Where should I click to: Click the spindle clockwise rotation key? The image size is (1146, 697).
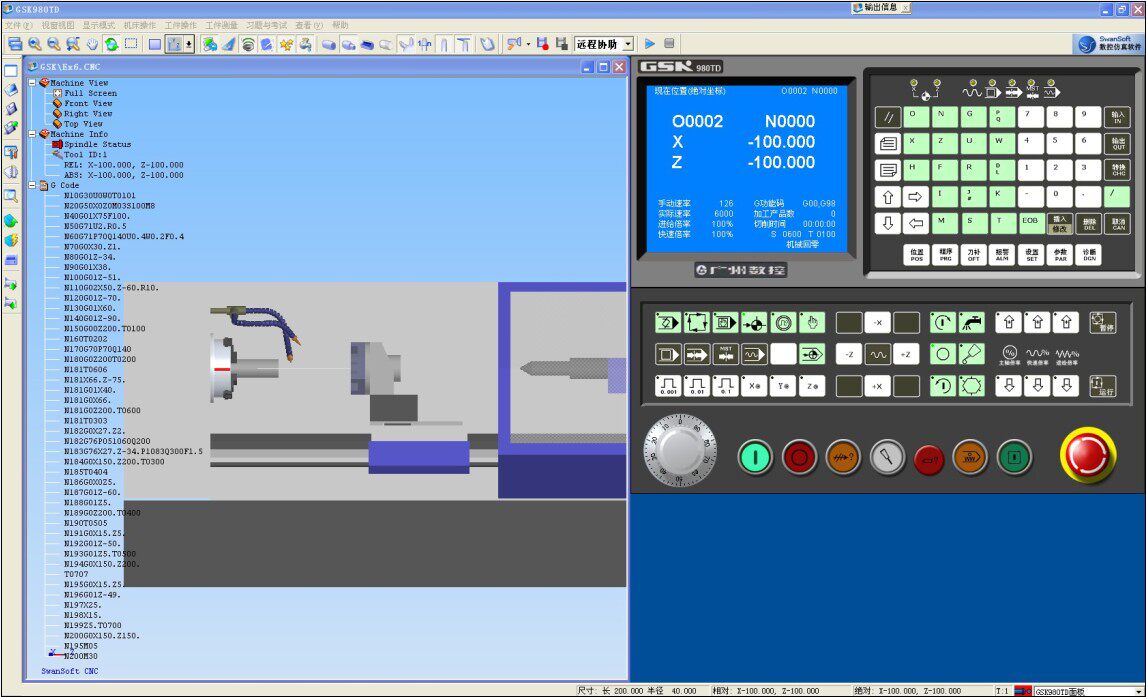click(x=943, y=322)
